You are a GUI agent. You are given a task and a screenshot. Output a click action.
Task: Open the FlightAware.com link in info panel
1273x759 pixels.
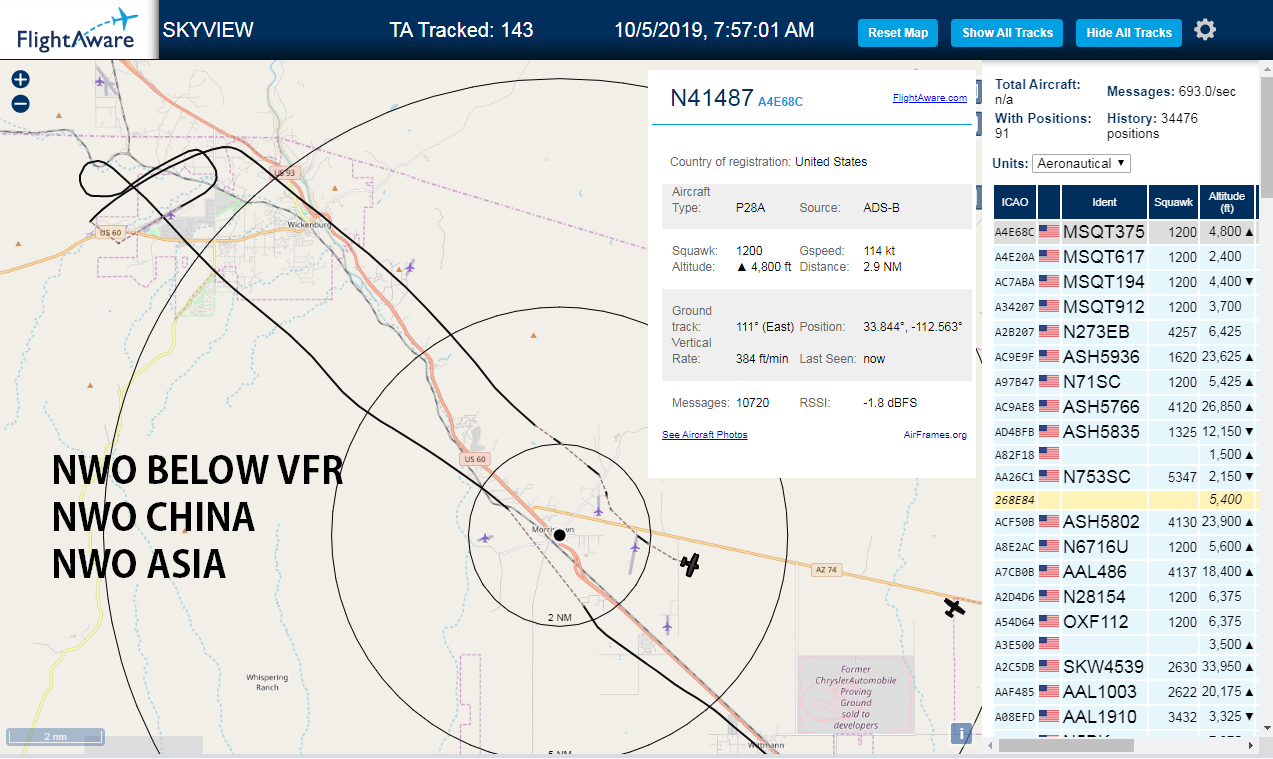[930, 98]
